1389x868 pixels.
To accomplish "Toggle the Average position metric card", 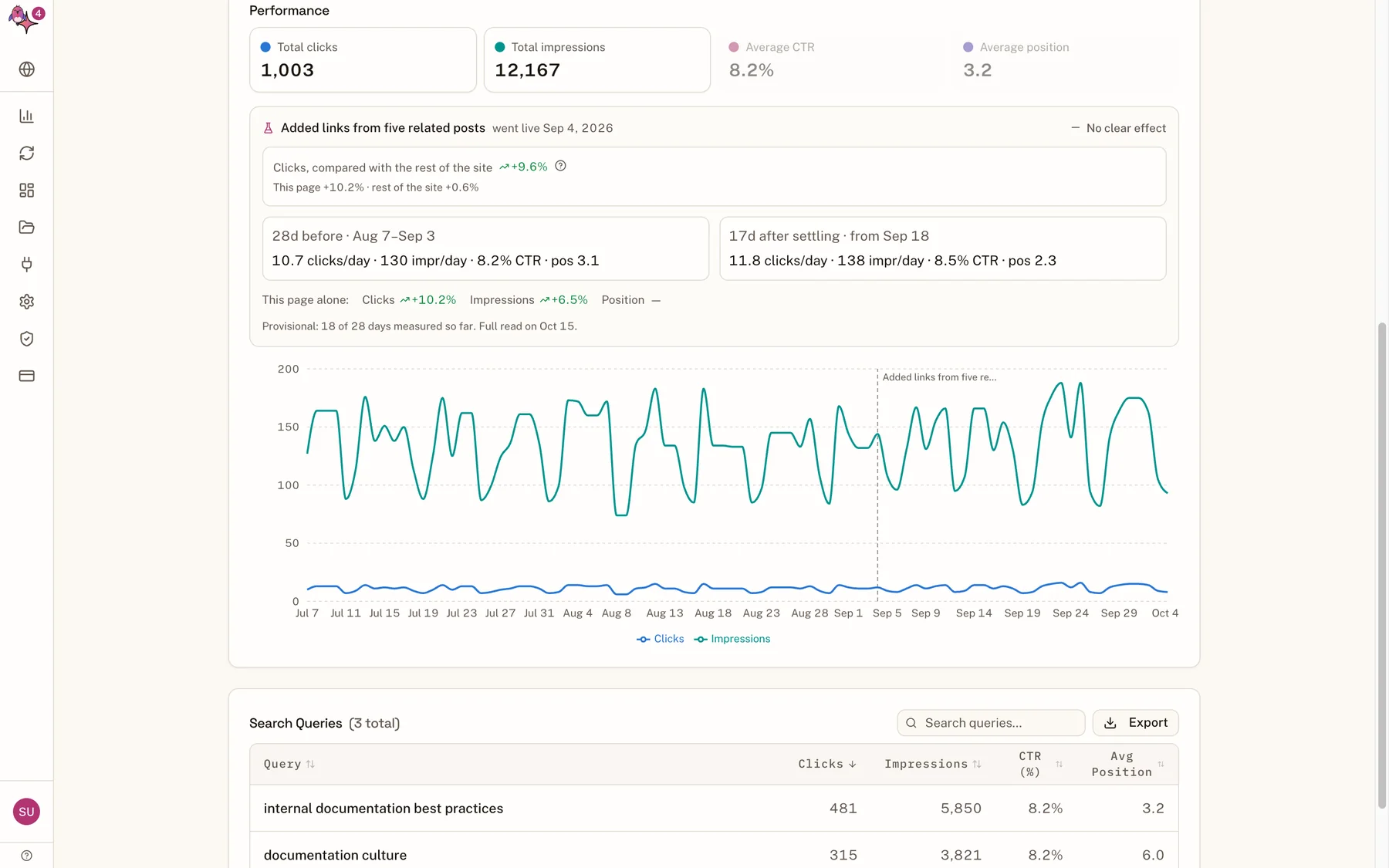I will point(1065,60).
